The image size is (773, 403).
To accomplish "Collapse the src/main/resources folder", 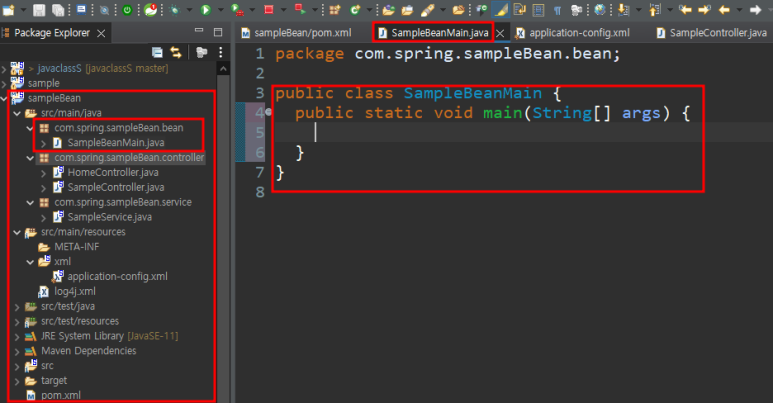I will click(x=17, y=232).
